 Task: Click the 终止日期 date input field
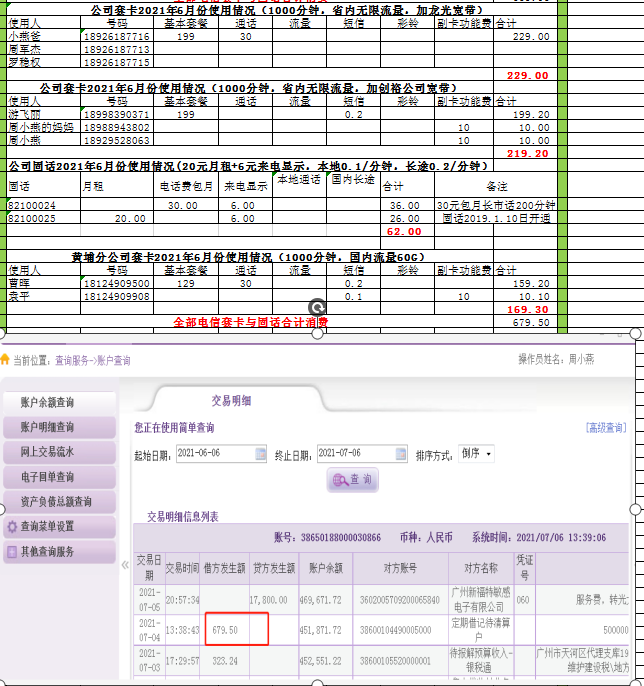coord(354,454)
